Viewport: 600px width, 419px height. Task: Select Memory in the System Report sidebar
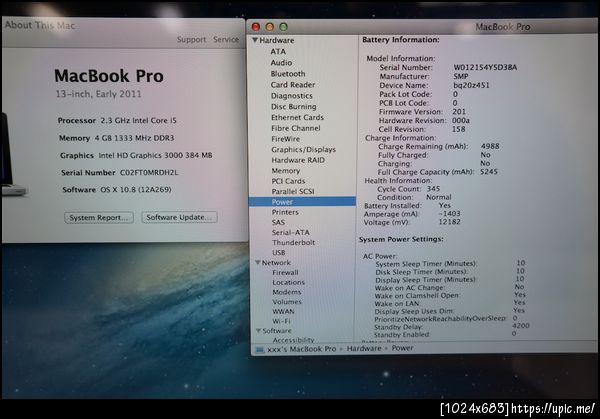(285, 170)
